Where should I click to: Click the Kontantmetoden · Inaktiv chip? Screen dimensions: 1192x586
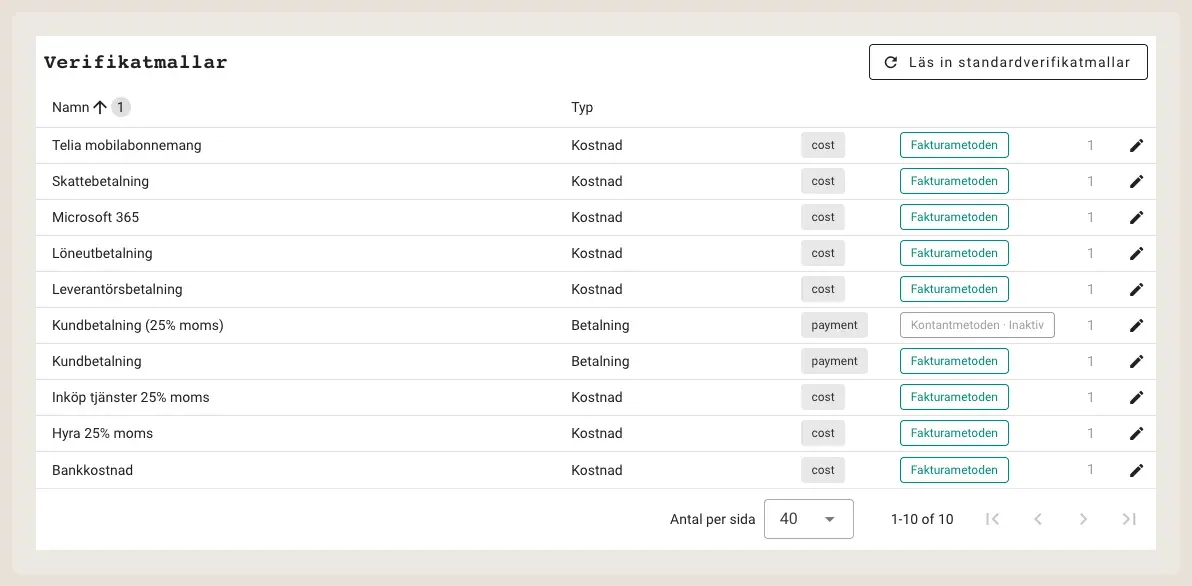pos(978,325)
